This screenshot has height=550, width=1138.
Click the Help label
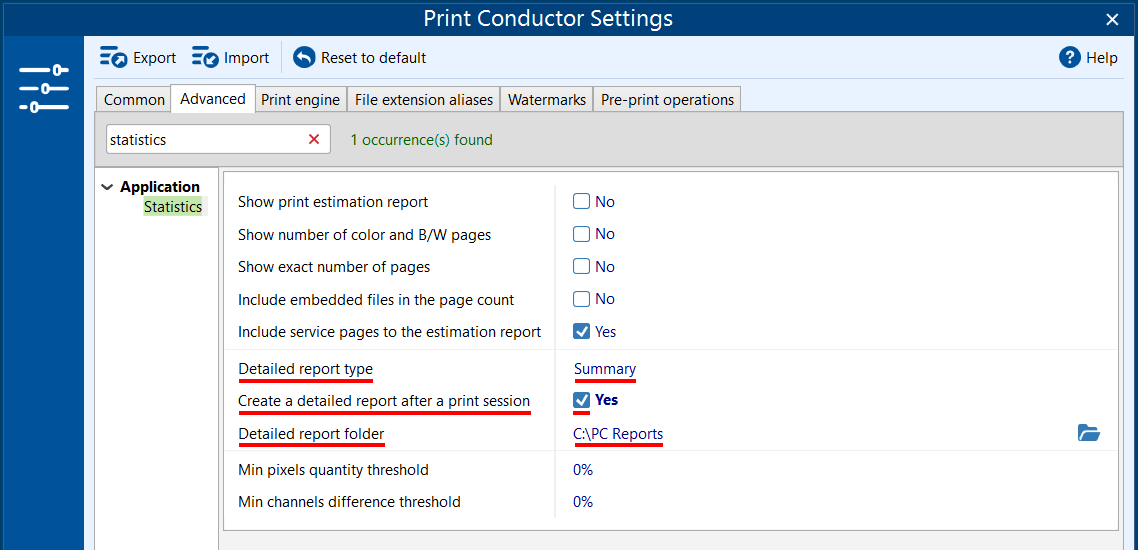1102,58
